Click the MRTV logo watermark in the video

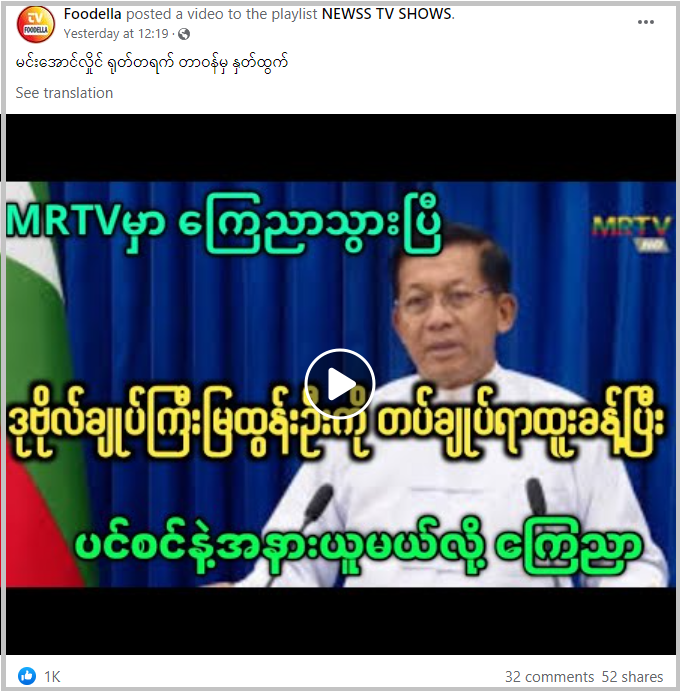(632, 232)
